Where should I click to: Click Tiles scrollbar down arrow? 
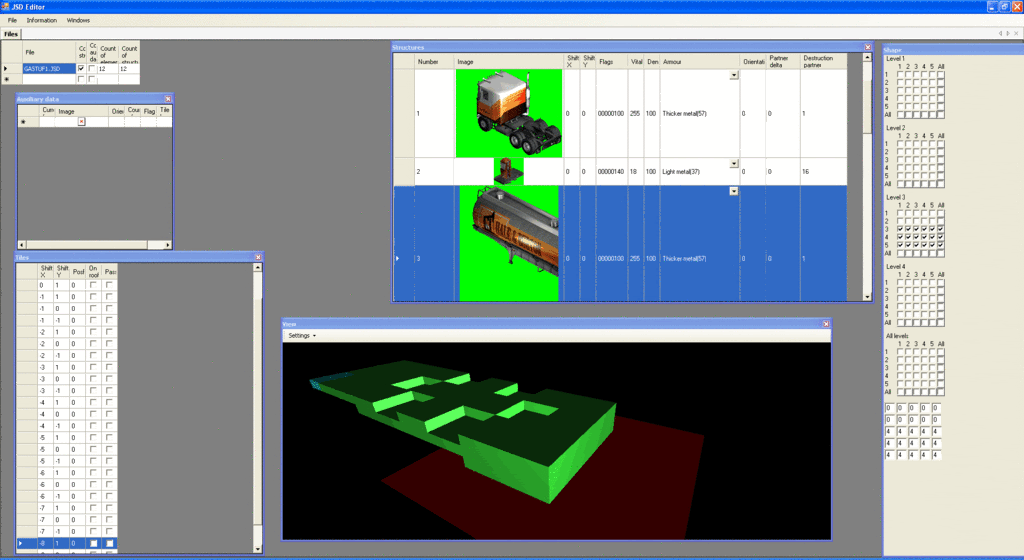coord(257,549)
